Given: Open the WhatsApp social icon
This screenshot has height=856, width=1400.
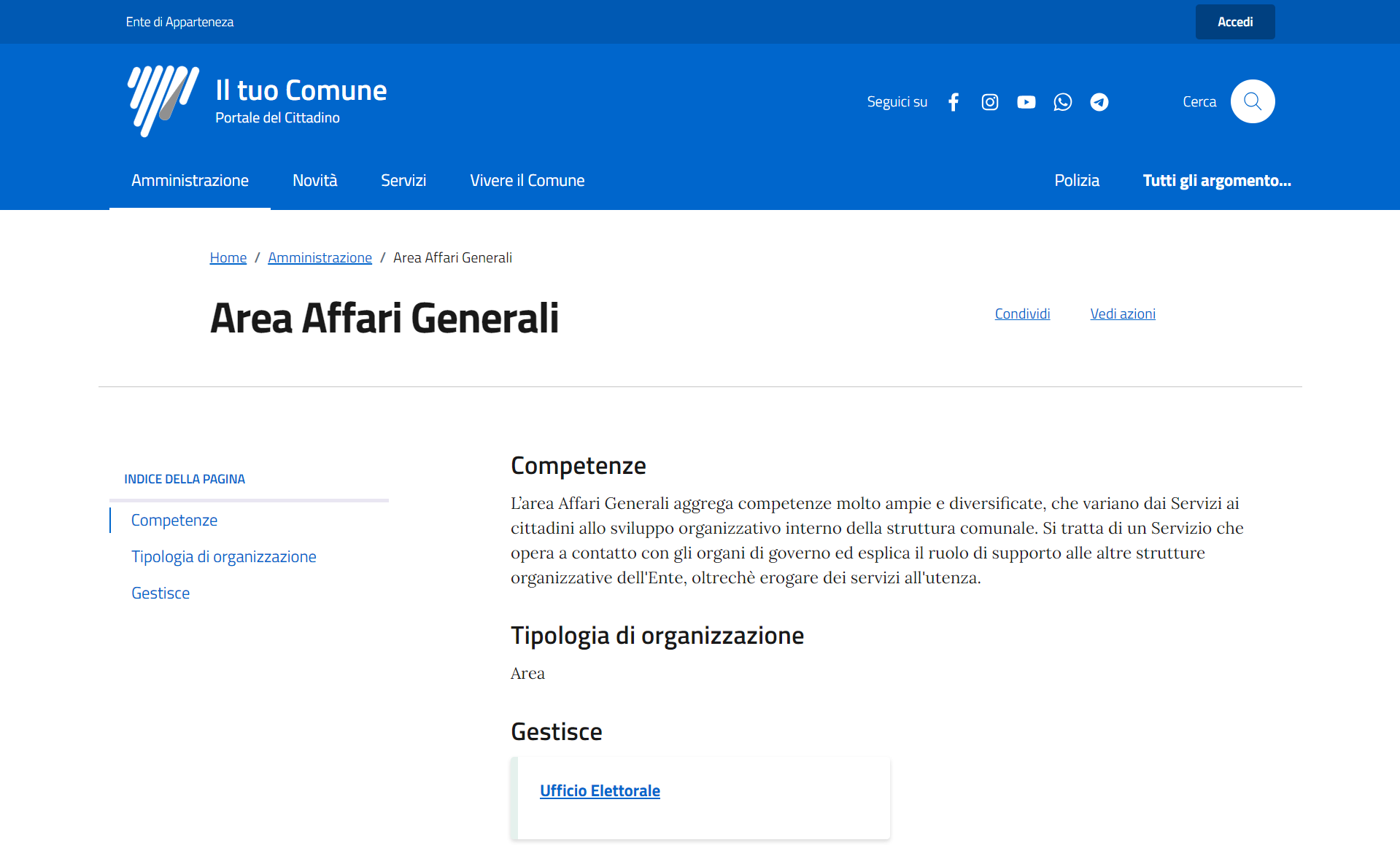Looking at the screenshot, I should click(1062, 102).
